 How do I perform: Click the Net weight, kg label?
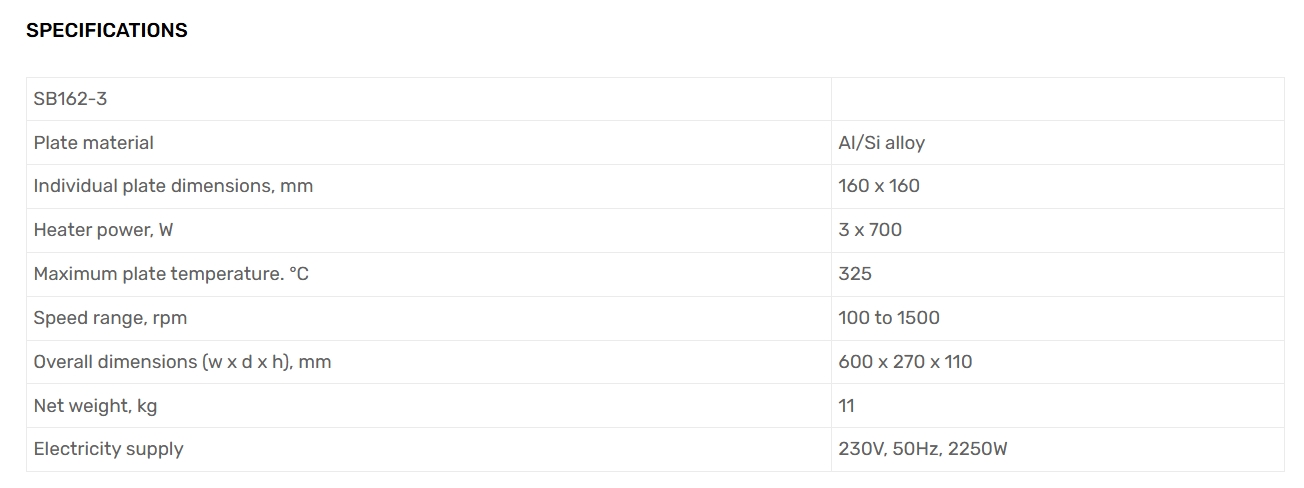tap(95, 406)
